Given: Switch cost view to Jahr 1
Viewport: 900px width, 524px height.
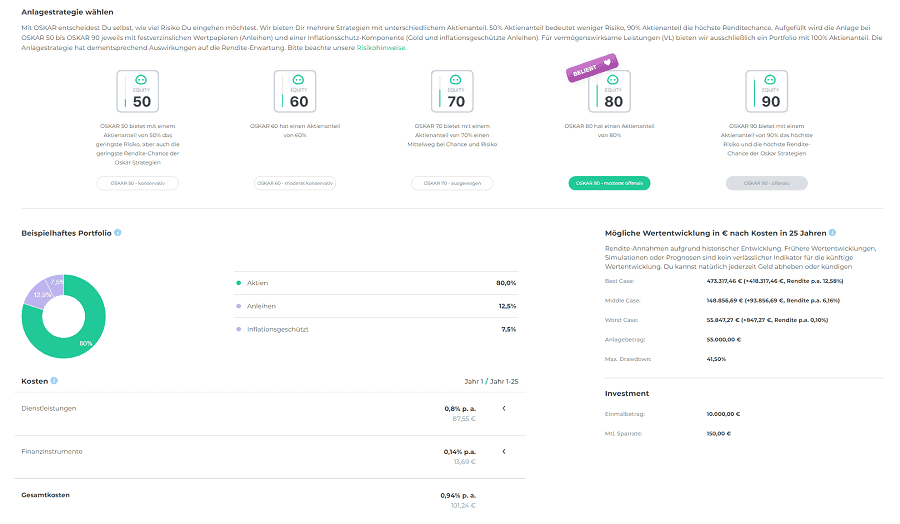Looking at the screenshot, I should click(474, 381).
